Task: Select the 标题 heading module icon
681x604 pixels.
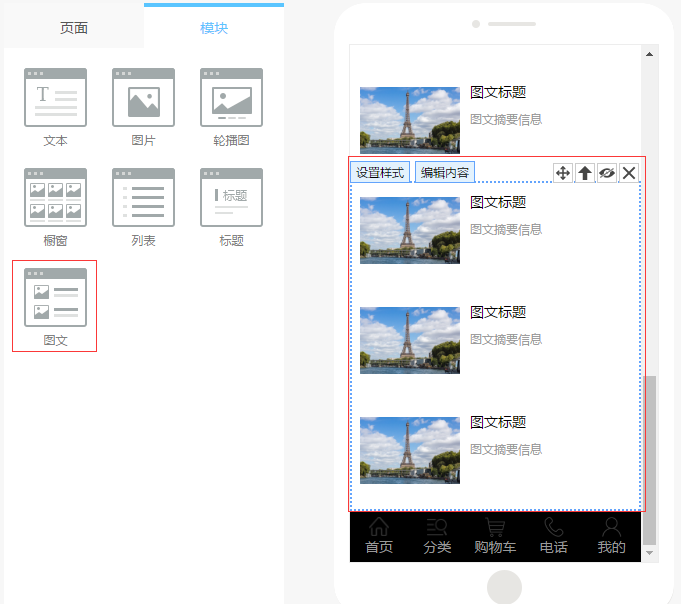Action: 231,198
